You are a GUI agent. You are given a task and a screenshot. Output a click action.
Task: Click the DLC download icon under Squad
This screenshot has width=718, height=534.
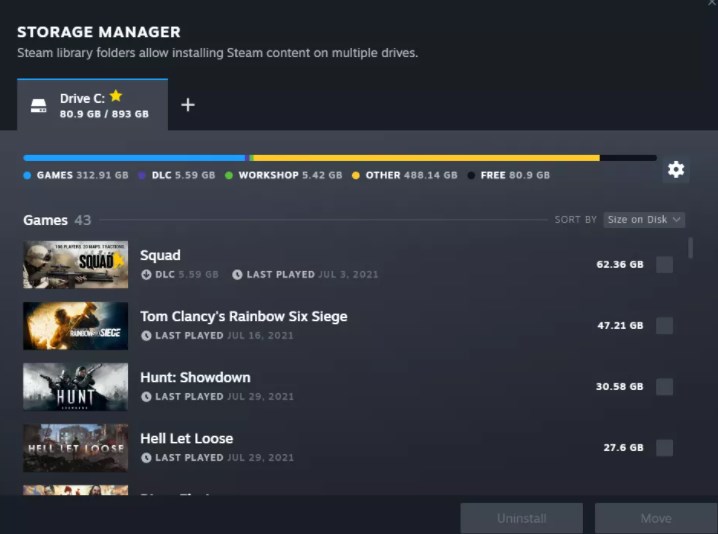click(x=146, y=274)
